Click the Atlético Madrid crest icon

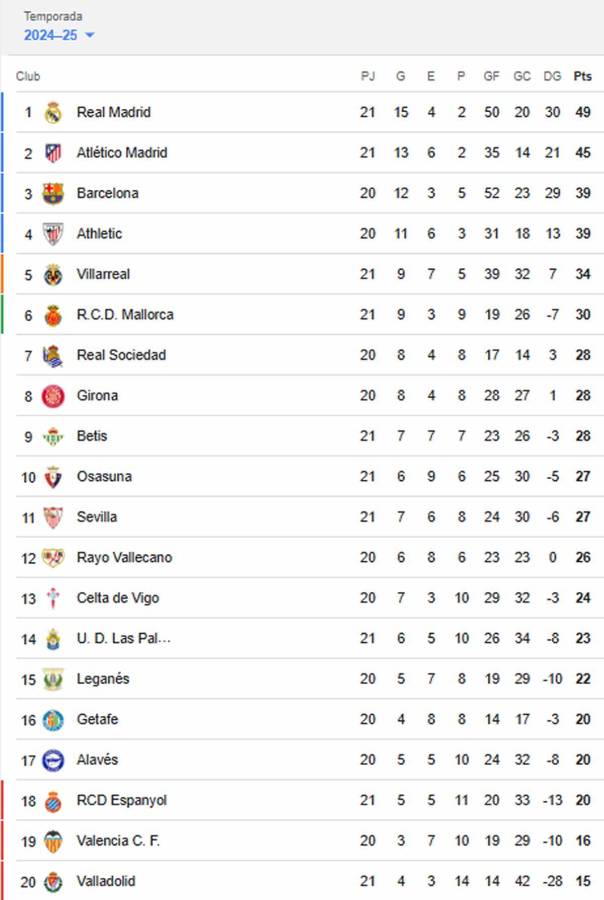click(52, 153)
